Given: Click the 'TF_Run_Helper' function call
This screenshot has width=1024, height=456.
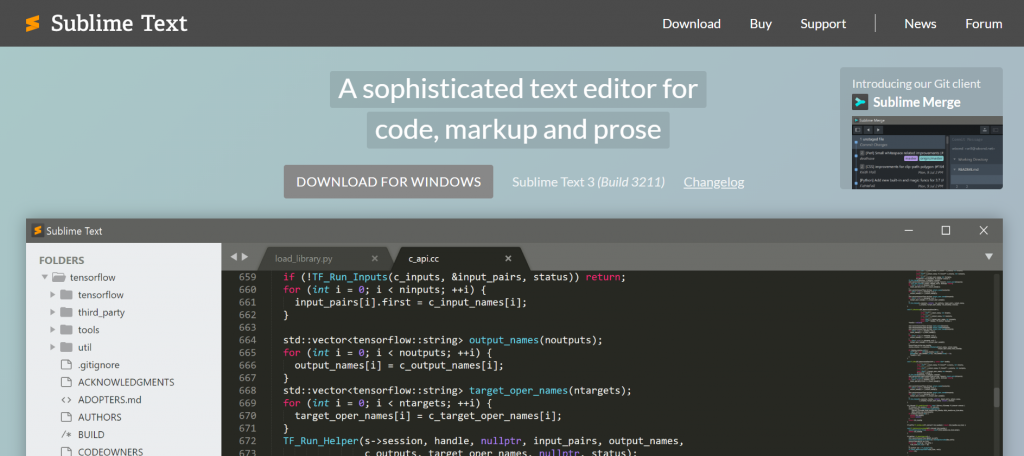Looking at the screenshot, I should click(x=320, y=441).
